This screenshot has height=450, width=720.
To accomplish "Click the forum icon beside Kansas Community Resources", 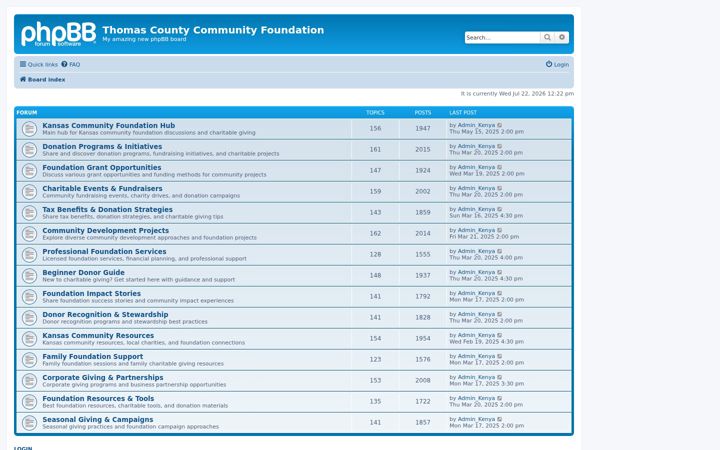I will point(29,339).
